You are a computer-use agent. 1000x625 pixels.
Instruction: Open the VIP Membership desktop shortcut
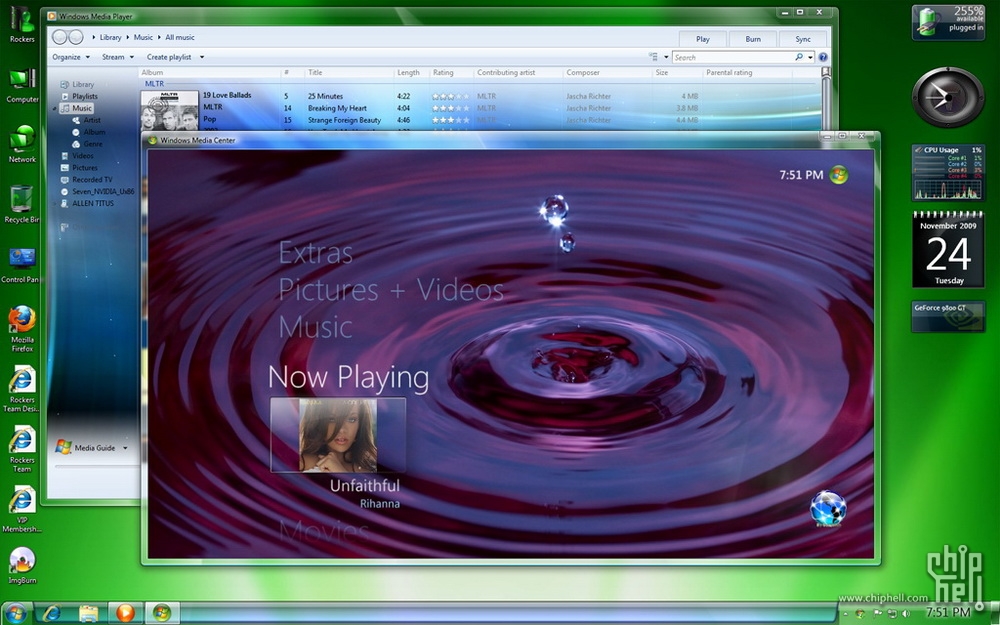coord(22,508)
